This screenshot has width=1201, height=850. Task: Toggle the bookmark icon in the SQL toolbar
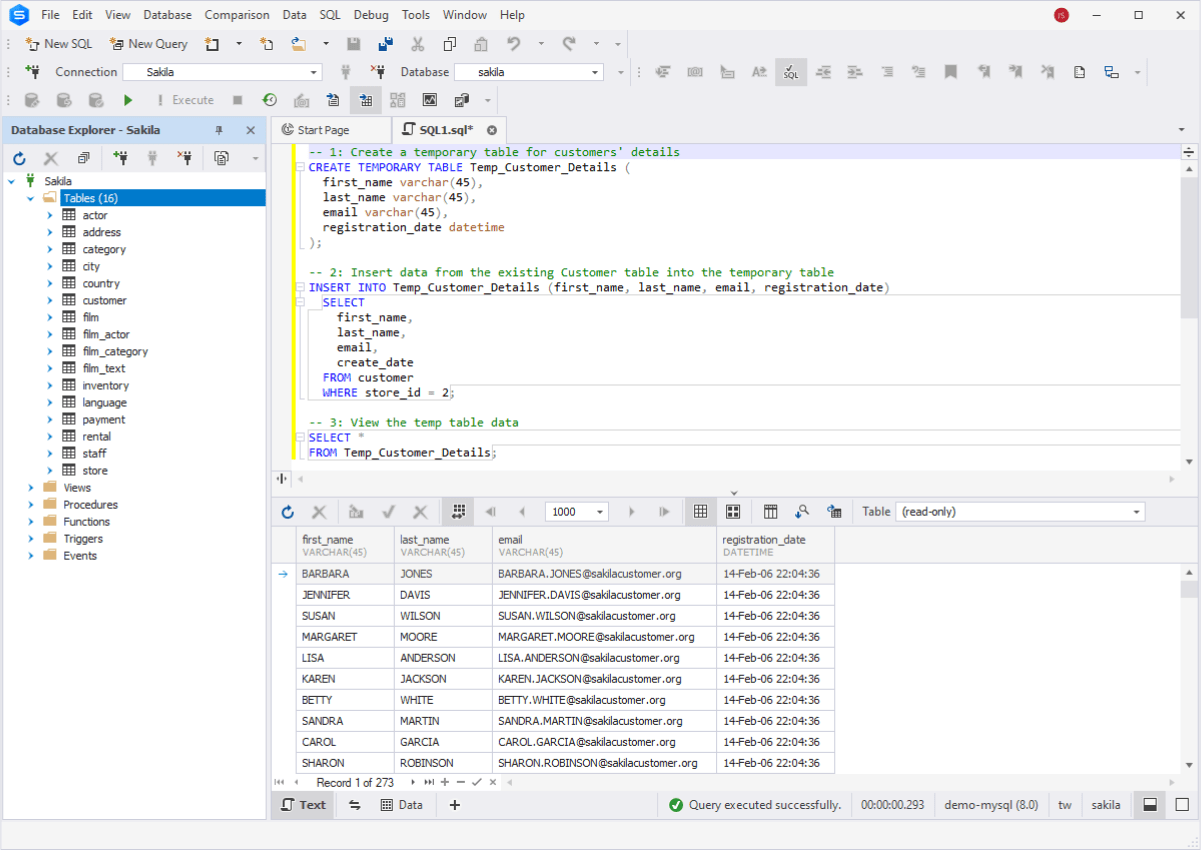(x=951, y=72)
